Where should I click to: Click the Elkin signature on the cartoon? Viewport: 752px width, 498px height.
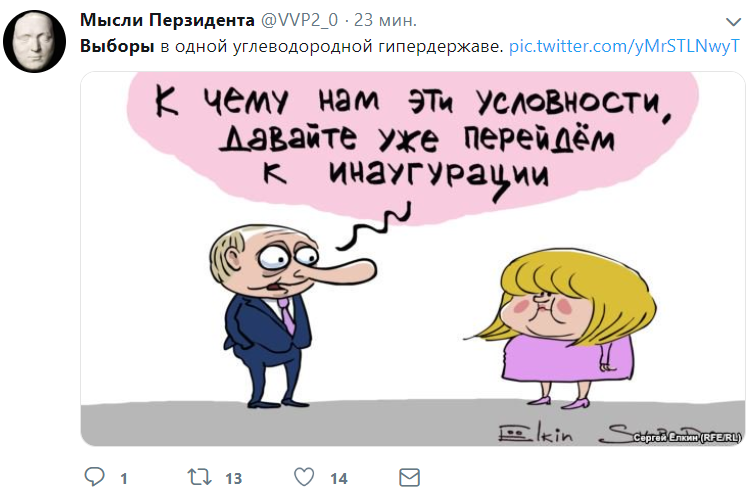tap(536, 432)
